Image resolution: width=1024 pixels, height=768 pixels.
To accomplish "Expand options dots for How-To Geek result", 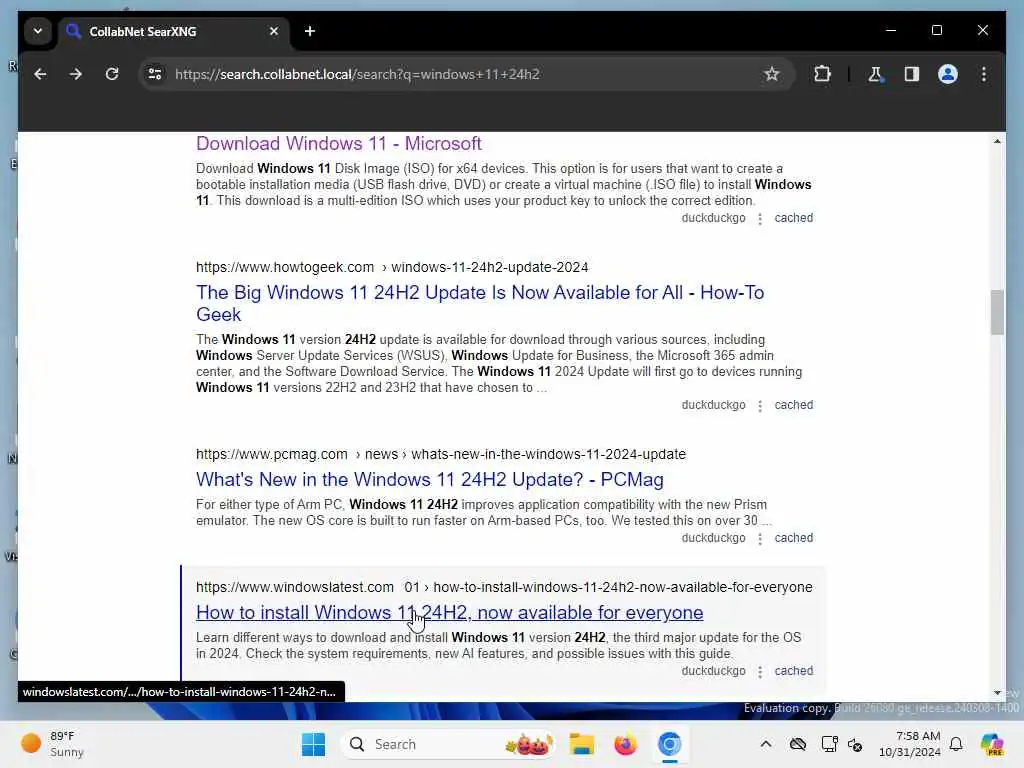I will click(x=760, y=406).
